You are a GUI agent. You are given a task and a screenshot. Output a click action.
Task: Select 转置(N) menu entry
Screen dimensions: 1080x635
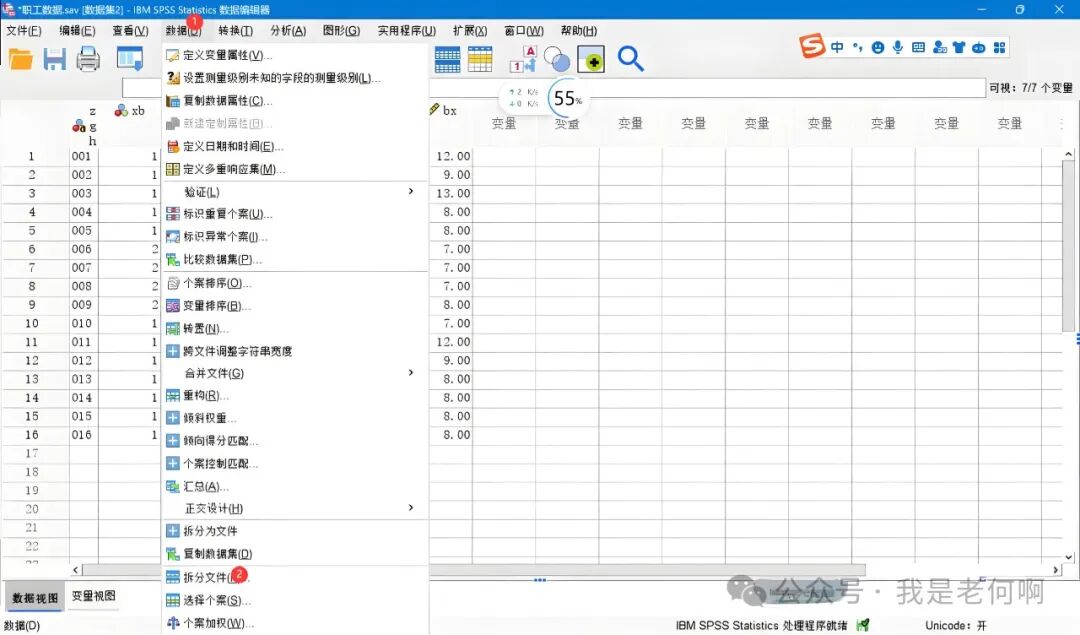(295, 329)
